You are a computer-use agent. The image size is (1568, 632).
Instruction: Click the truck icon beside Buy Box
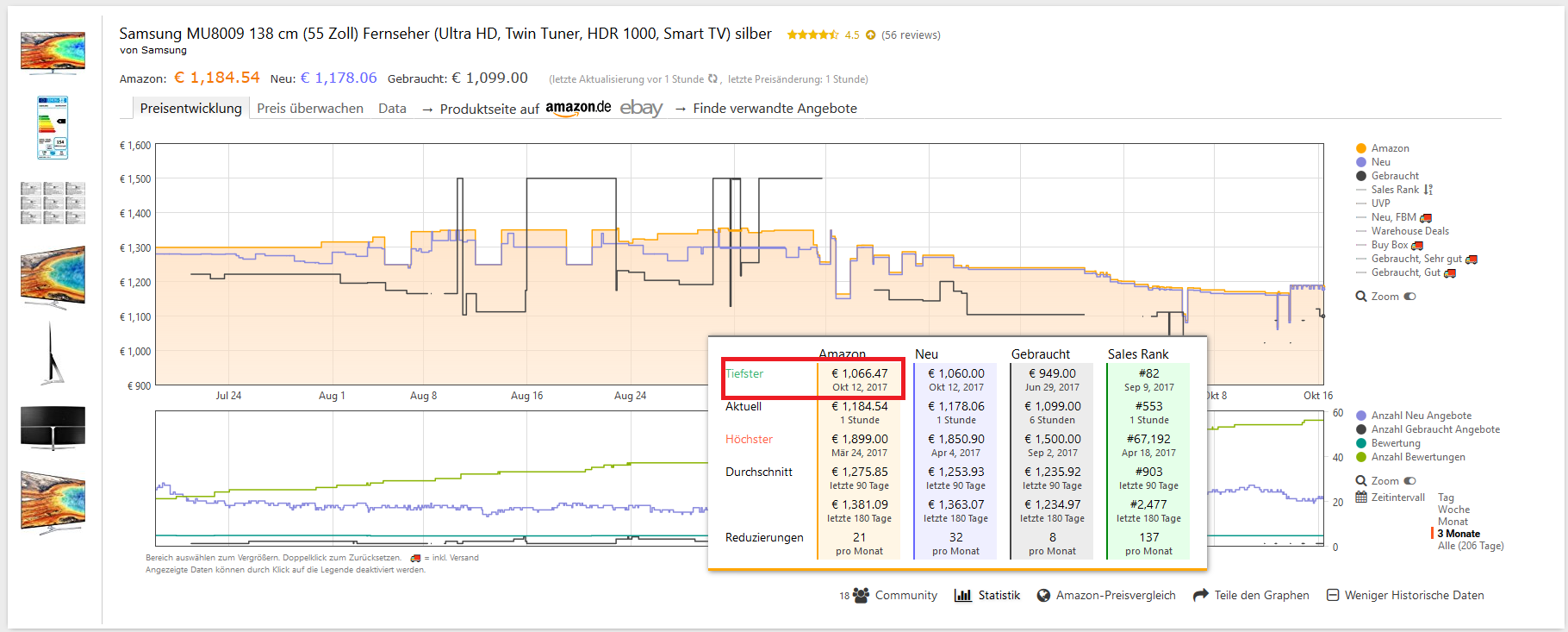pos(1417,246)
